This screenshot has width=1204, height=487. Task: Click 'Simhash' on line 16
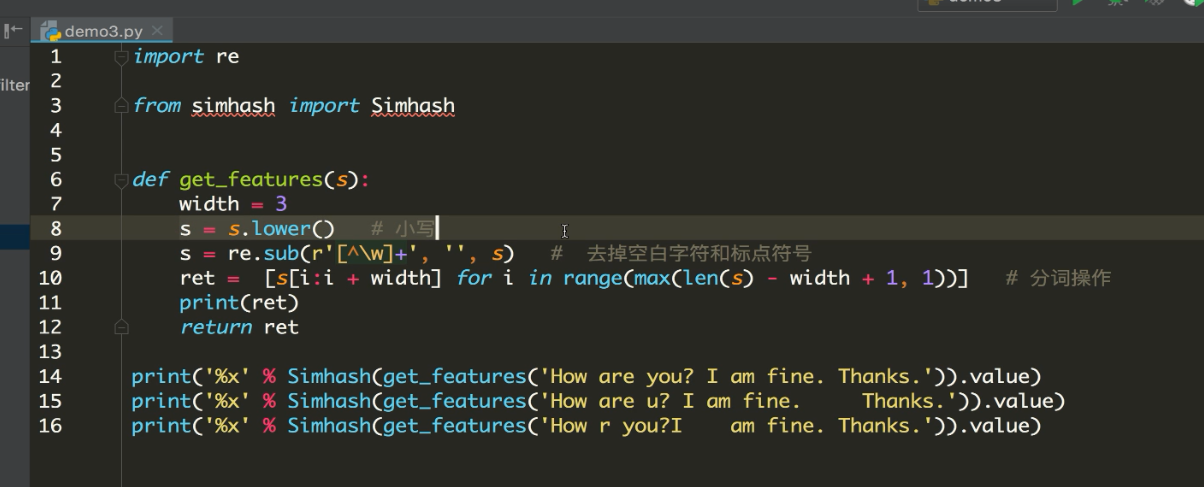[329, 426]
